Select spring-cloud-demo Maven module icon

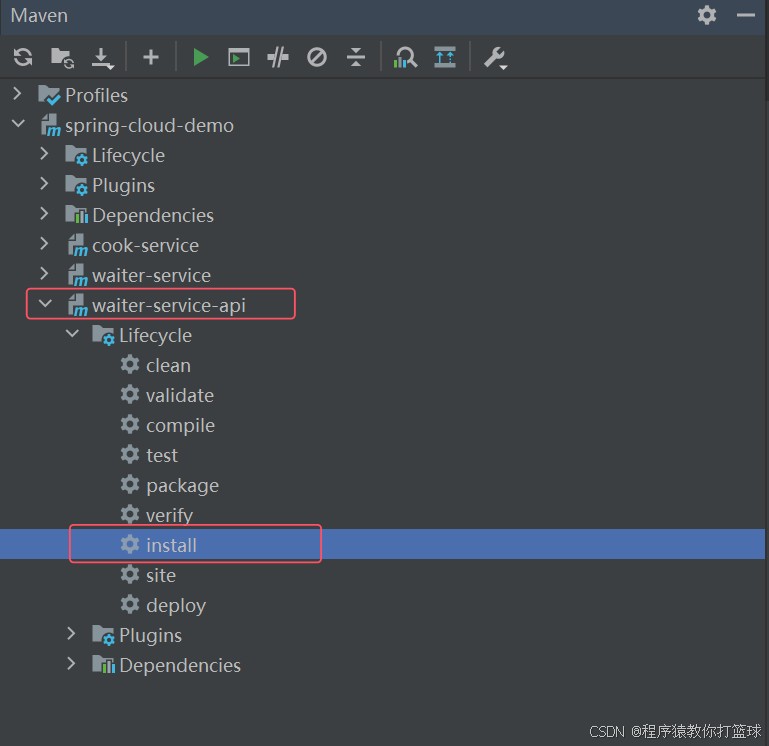pos(51,125)
